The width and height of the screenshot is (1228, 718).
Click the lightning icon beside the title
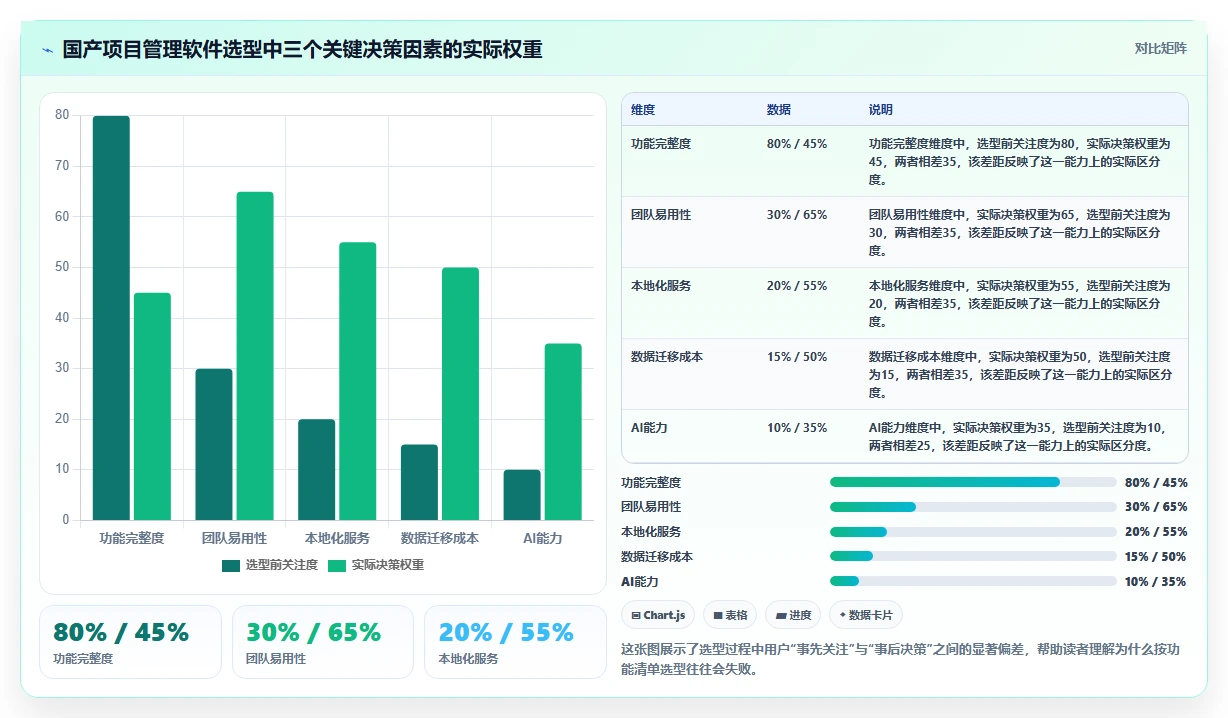pyautogui.click(x=47, y=50)
